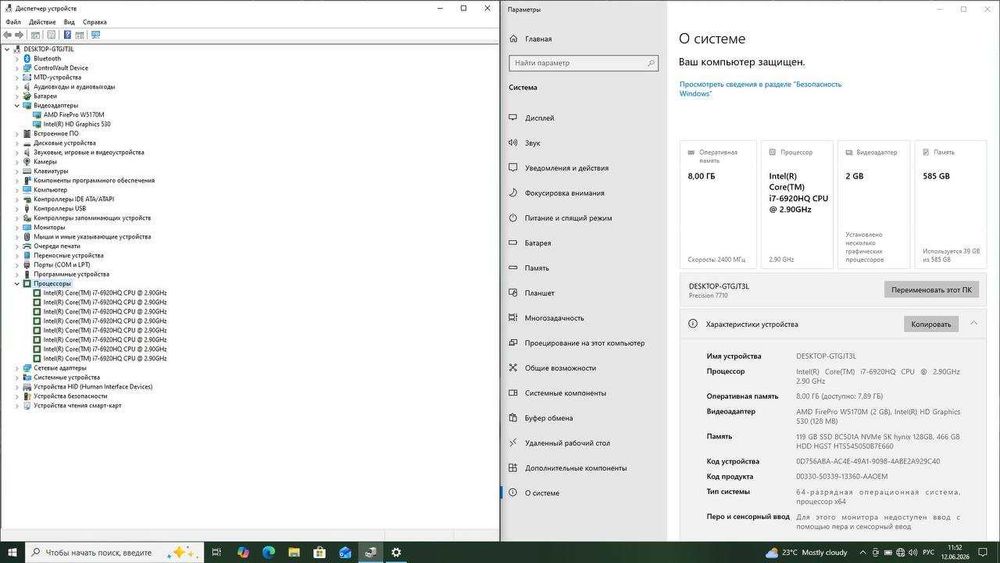Open Удаленный рабочий стол page
Image resolution: width=1000 pixels, height=563 pixels.
pos(567,443)
